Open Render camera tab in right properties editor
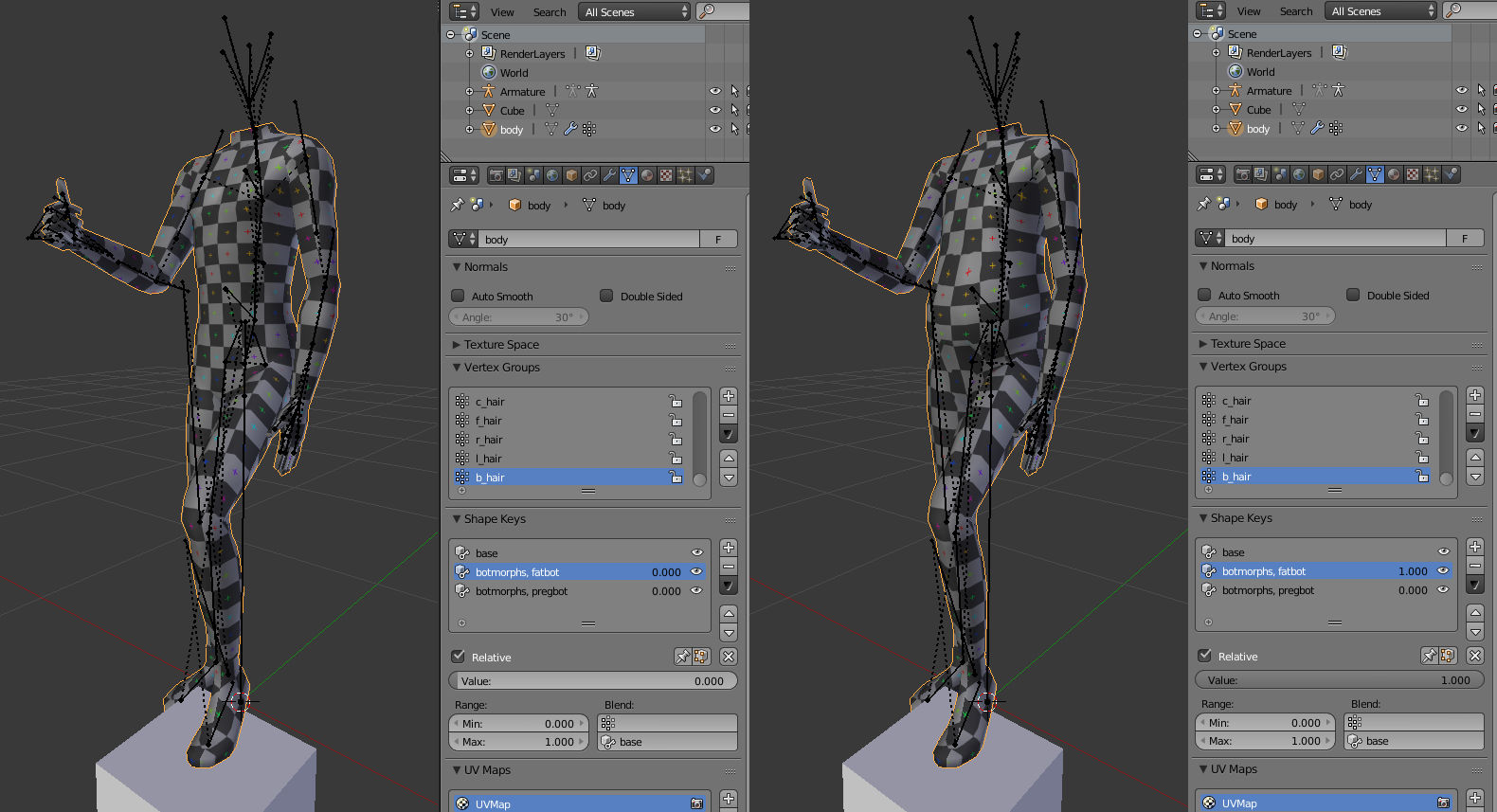Screen dimensions: 1497x812 coord(1242,174)
